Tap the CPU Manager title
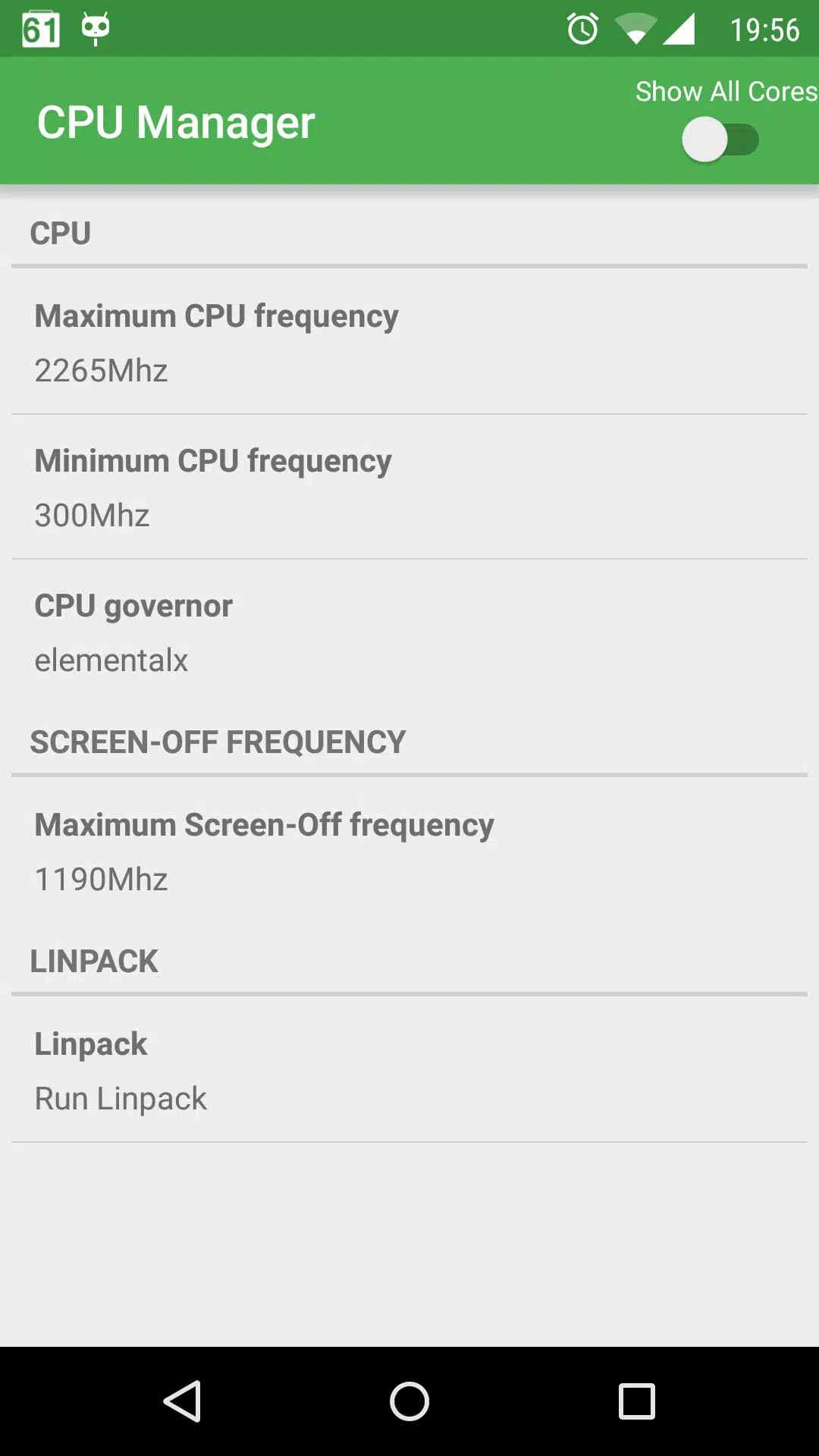This screenshot has width=819, height=1456. point(176,123)
